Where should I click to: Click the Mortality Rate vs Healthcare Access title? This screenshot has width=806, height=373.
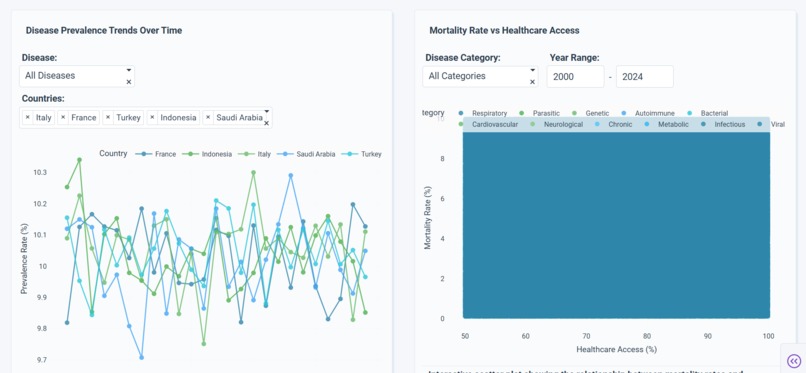(x=504, y=30)
